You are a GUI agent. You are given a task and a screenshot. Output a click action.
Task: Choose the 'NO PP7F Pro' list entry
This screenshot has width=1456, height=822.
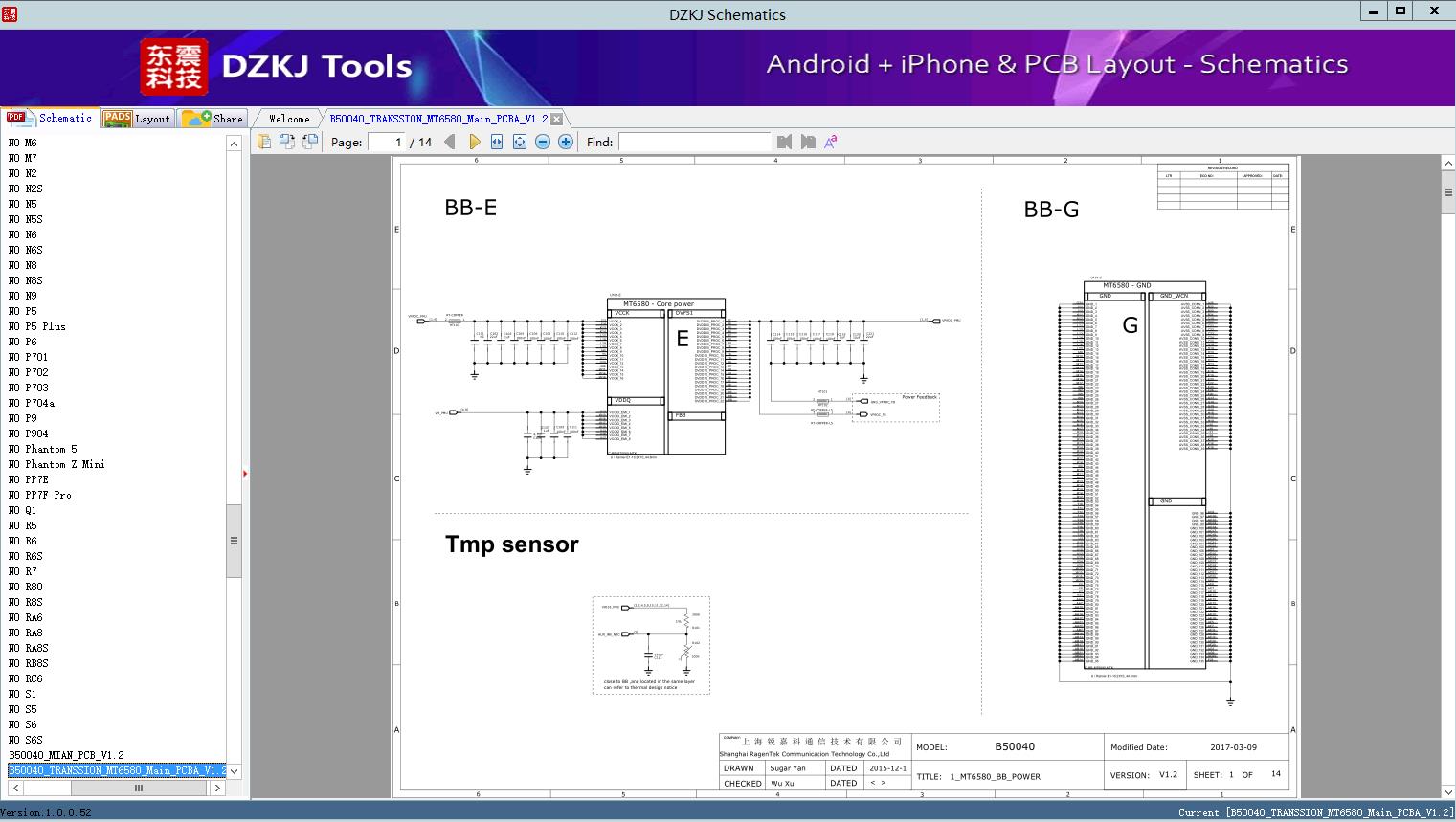pos(40,495)
